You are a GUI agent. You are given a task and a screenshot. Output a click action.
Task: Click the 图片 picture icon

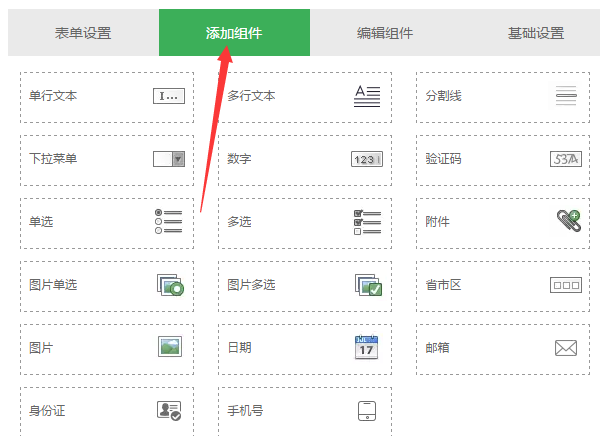point(170,347)
